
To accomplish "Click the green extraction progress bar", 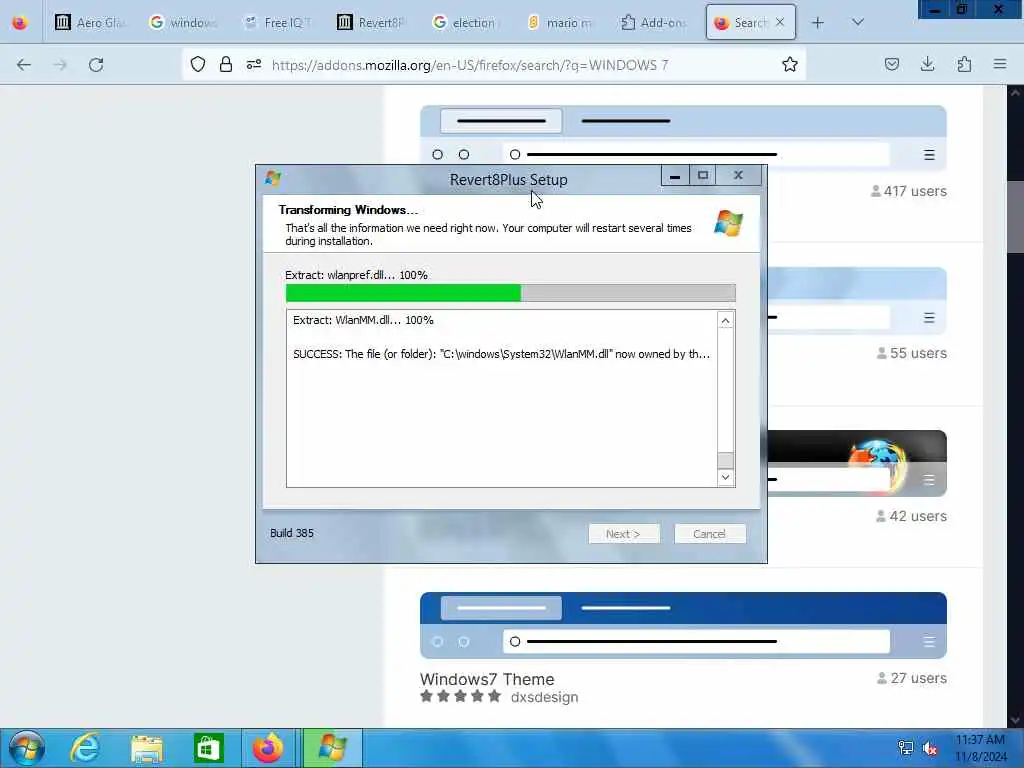I will pyautogui.click(x=511, y=293).
